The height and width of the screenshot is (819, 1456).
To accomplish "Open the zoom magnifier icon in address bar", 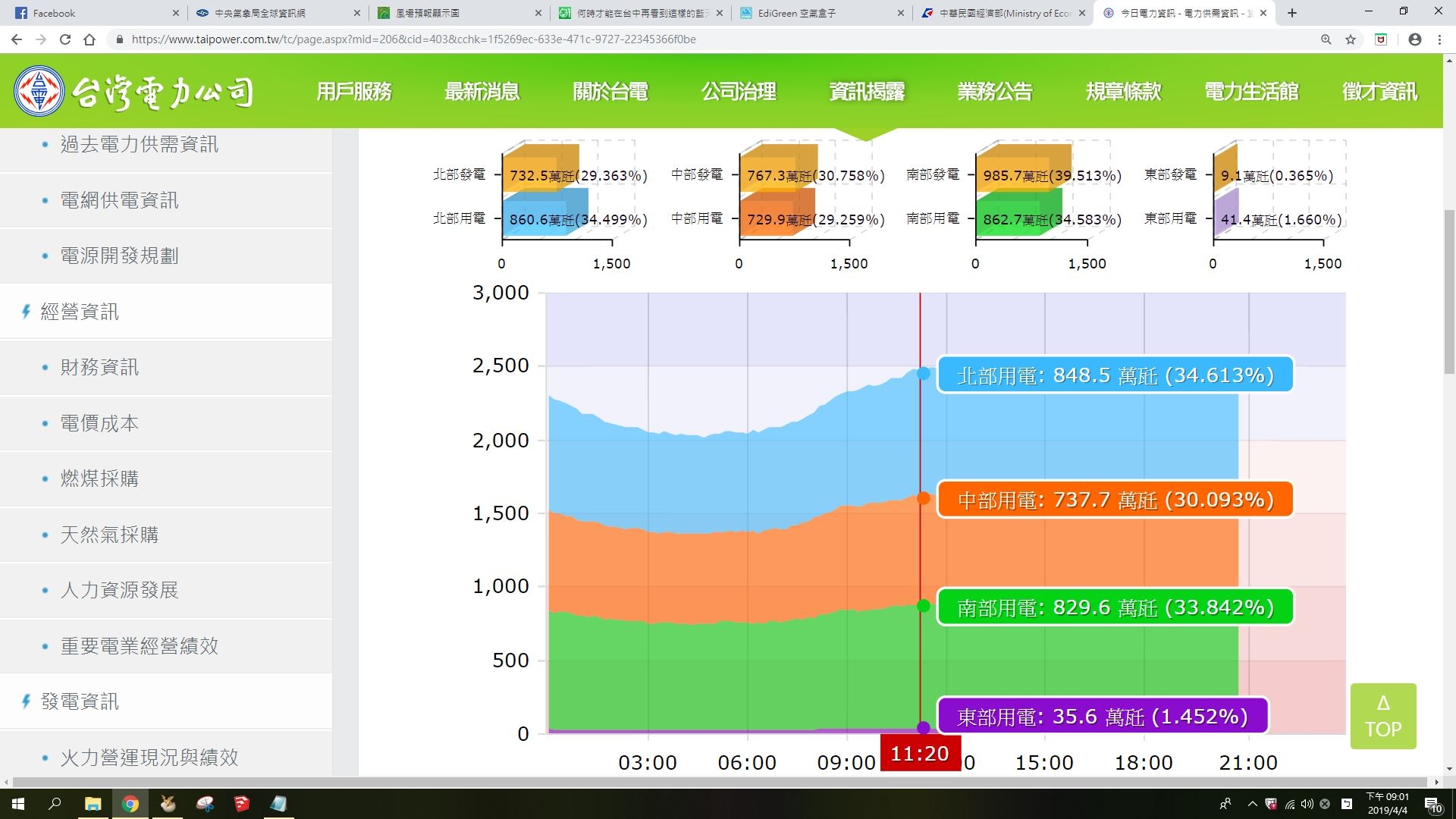I will [x=1326, y=39].
